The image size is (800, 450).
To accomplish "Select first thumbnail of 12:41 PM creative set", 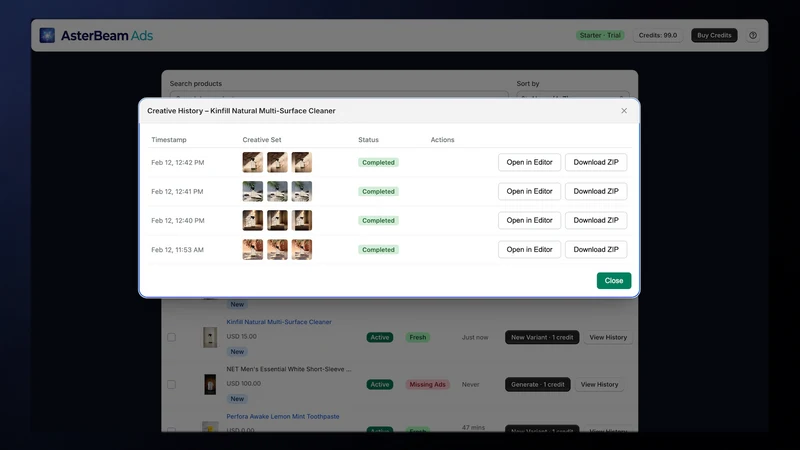I will (253, 191).
